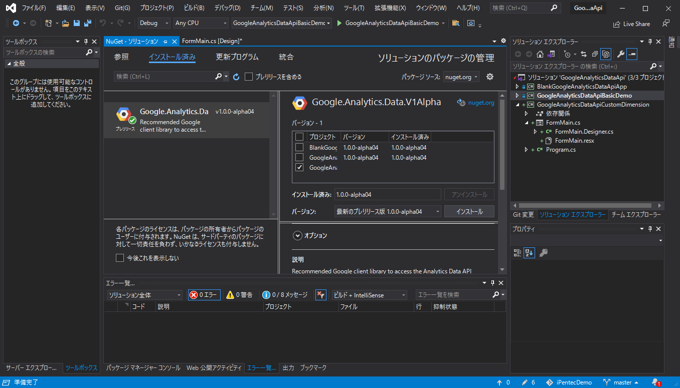680x388 pixels.
Task: Click the Install button
Action: [469, 212]
